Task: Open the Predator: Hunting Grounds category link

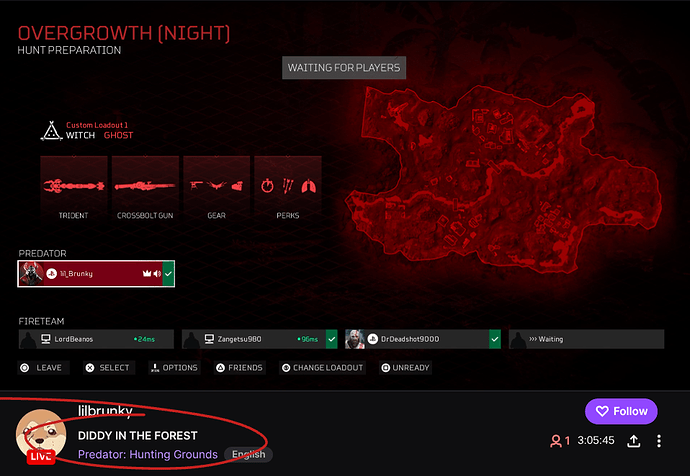Action: click(x=148, y=454)
